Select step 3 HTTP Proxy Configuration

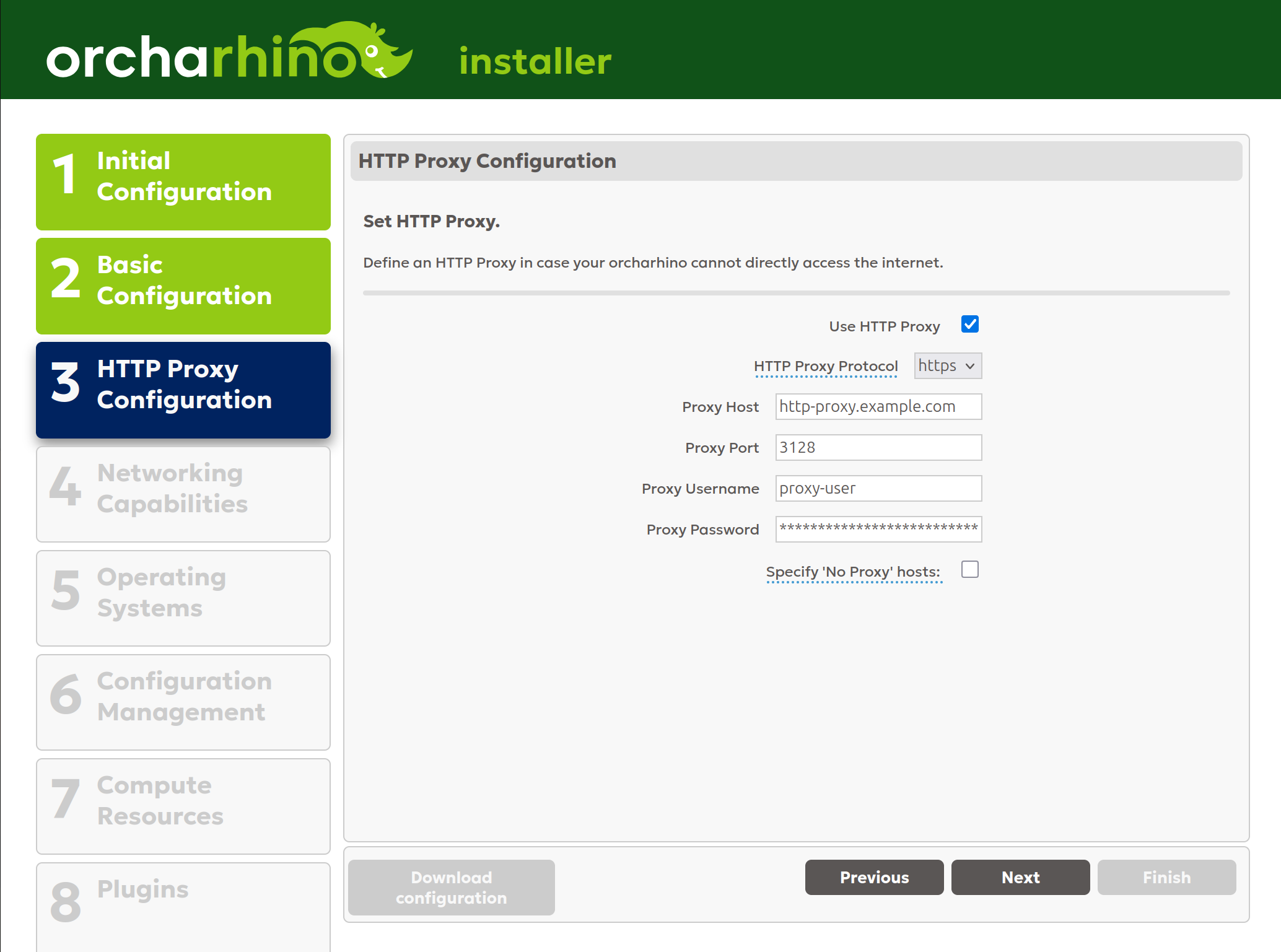pyautogui.click(x=183, y=390)
